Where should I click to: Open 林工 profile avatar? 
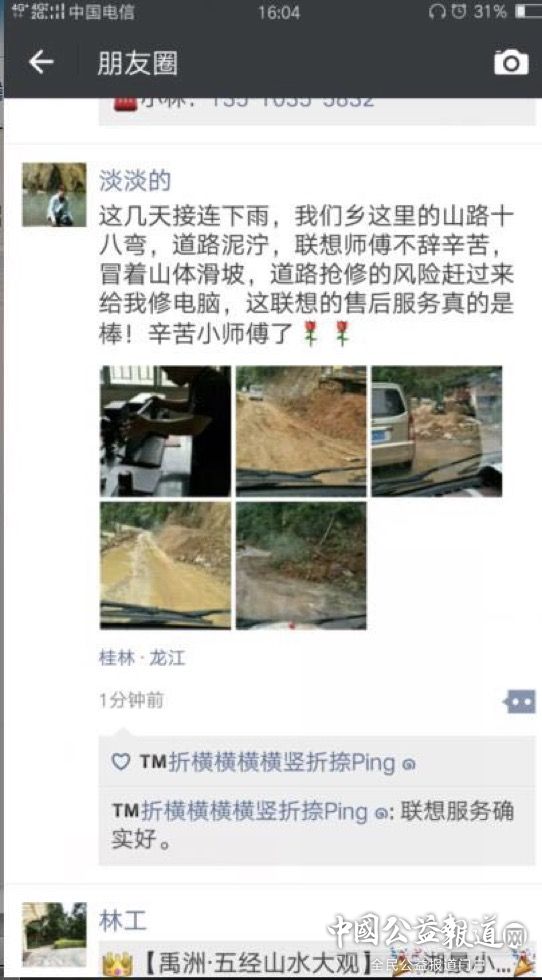point(54,934)
